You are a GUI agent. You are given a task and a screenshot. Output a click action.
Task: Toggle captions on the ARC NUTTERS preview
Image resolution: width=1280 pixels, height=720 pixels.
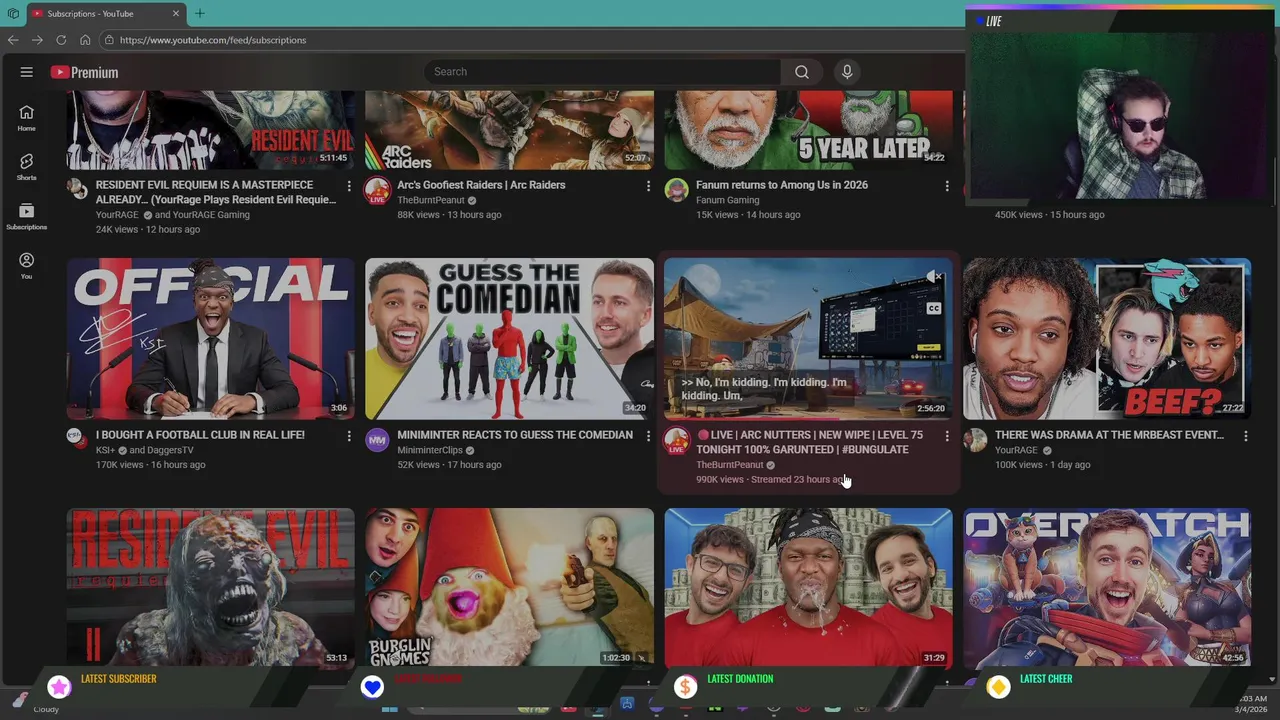point(934,308)
